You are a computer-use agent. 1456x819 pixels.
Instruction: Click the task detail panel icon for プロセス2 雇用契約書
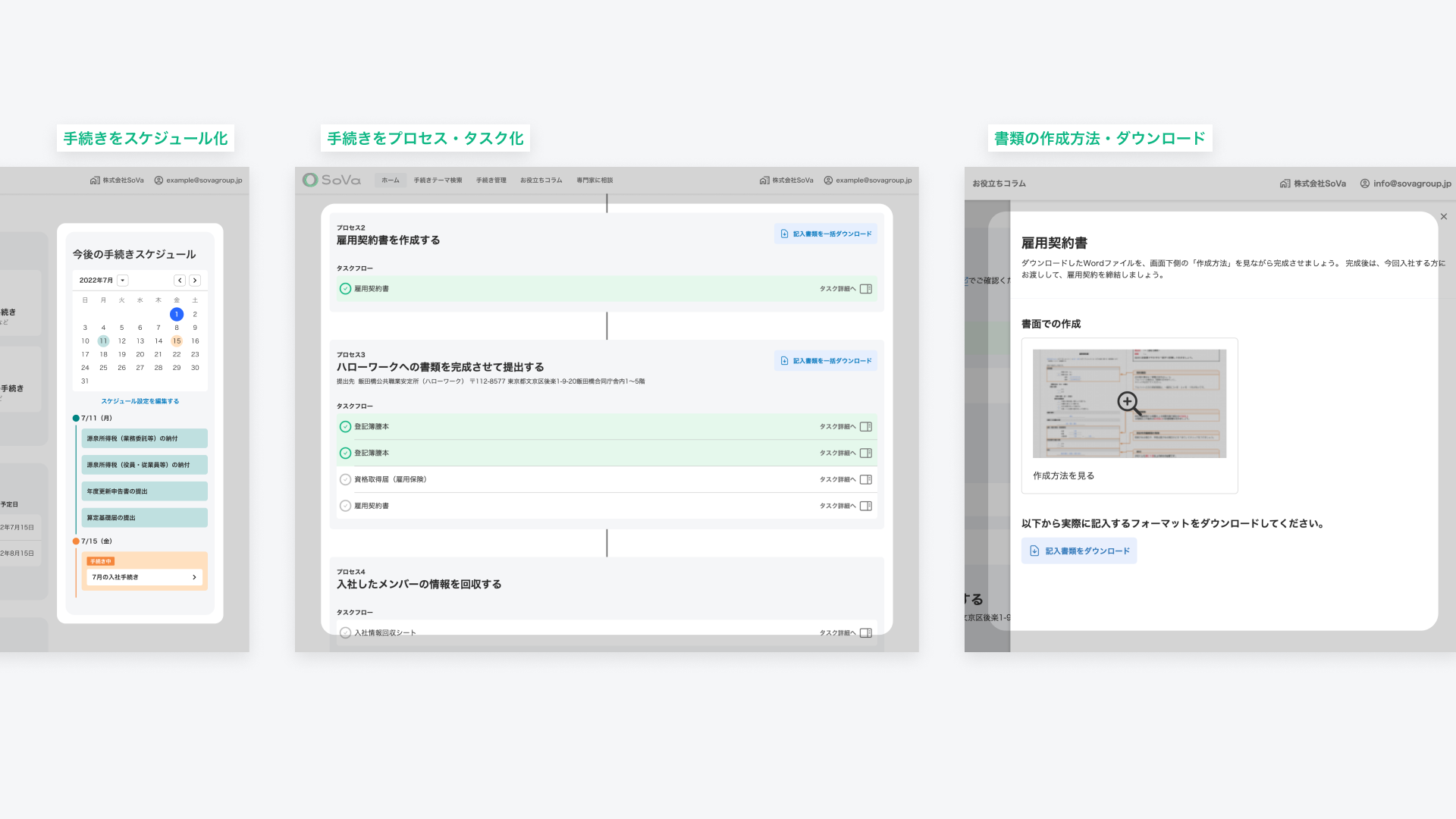tap(866, 289)
